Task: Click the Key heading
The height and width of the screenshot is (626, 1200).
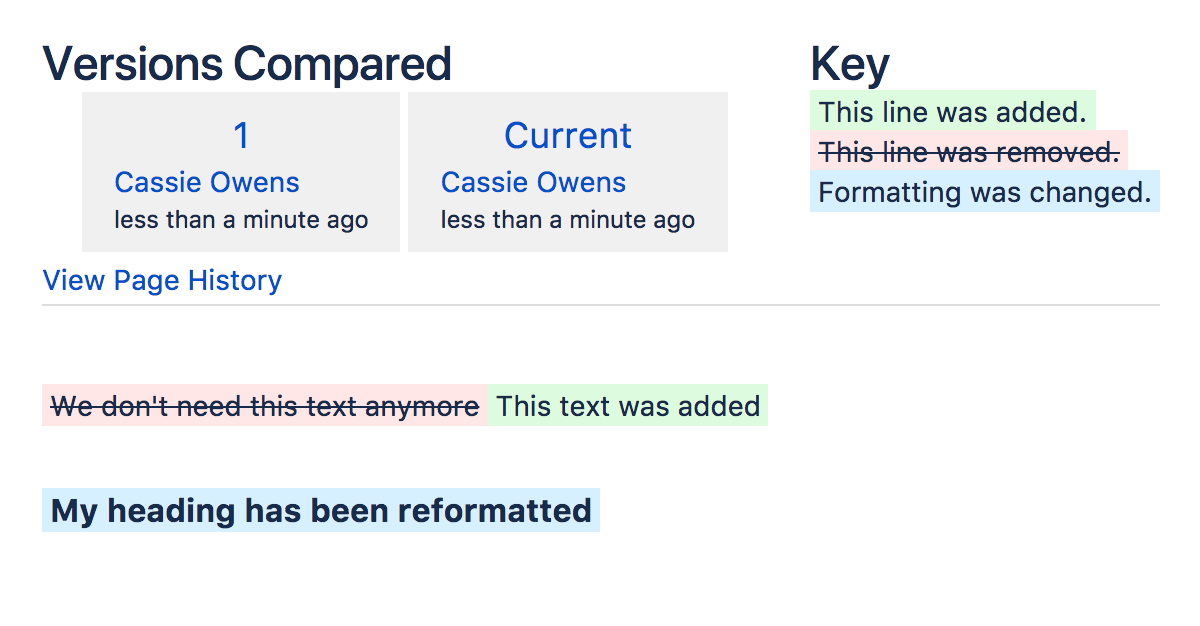Action: coord(849,64)
